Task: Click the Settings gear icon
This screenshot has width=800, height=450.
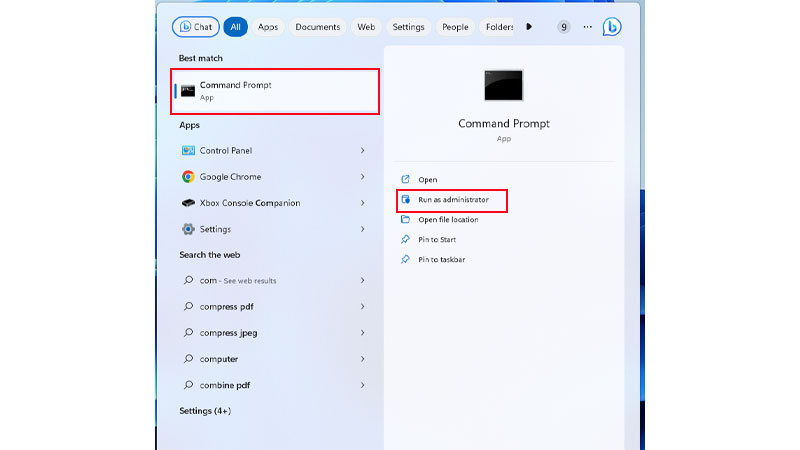Action: tap(188, 229)
